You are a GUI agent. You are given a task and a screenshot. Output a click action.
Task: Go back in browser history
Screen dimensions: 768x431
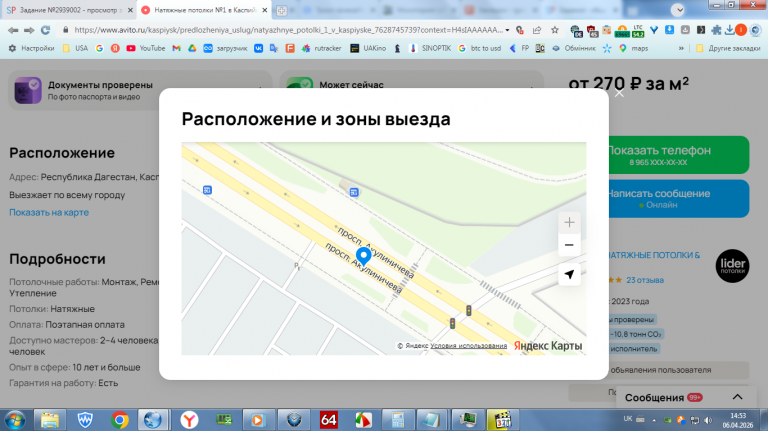click(x=13, y=30)
